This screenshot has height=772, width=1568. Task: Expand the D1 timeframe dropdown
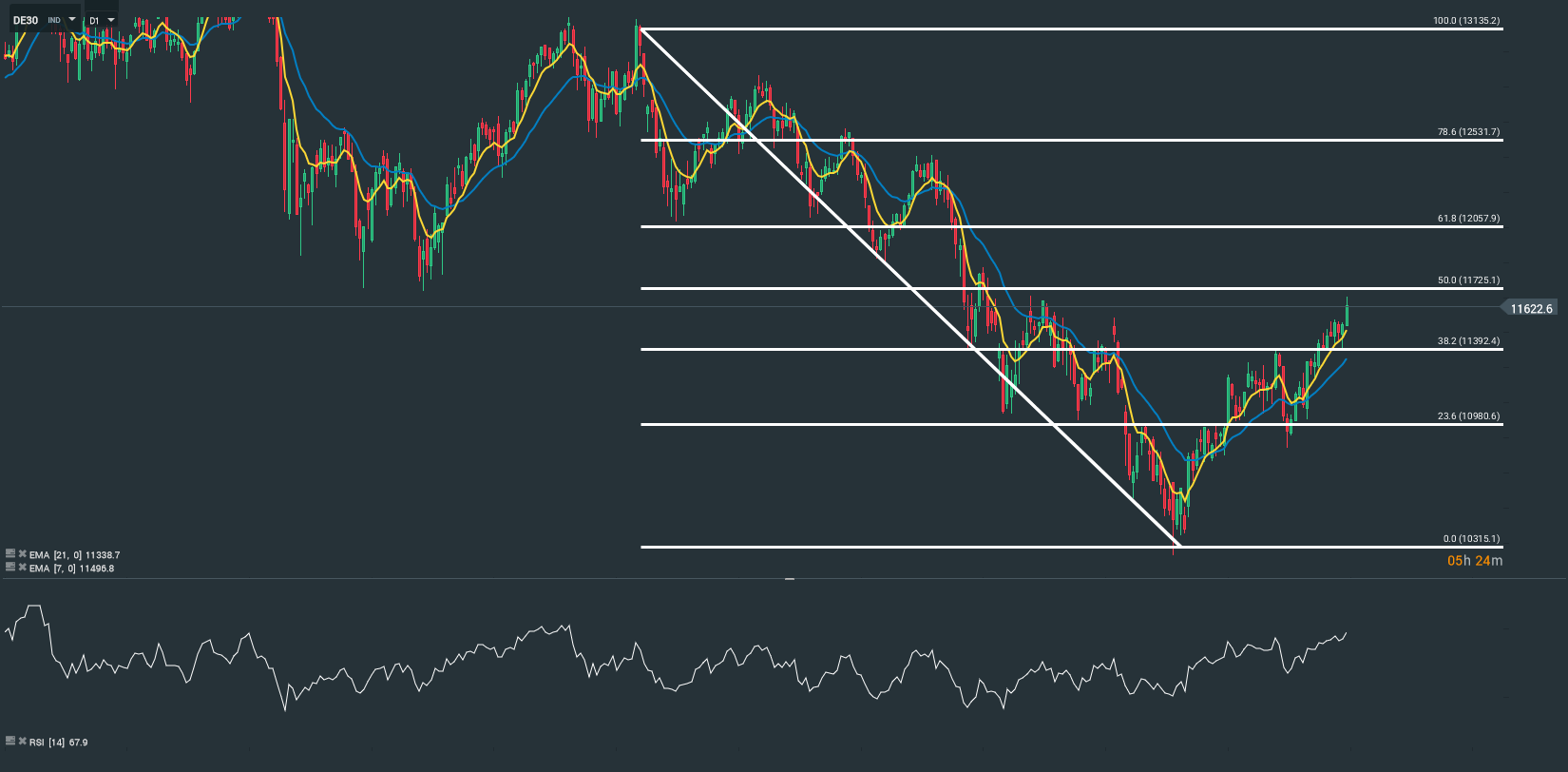tap(111, 20)
